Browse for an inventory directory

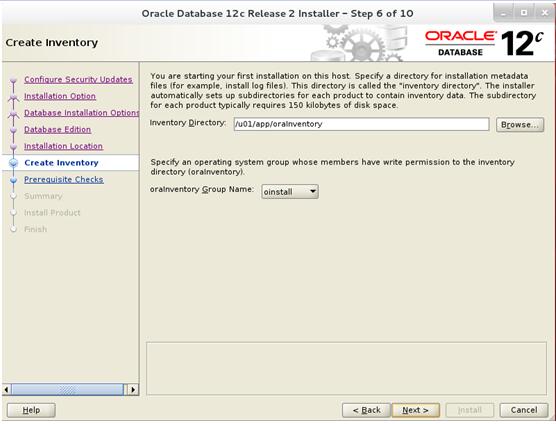520,124
